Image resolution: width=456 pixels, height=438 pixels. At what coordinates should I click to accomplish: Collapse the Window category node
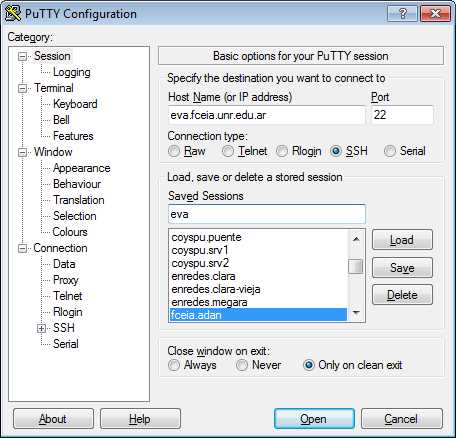point(22,152)
